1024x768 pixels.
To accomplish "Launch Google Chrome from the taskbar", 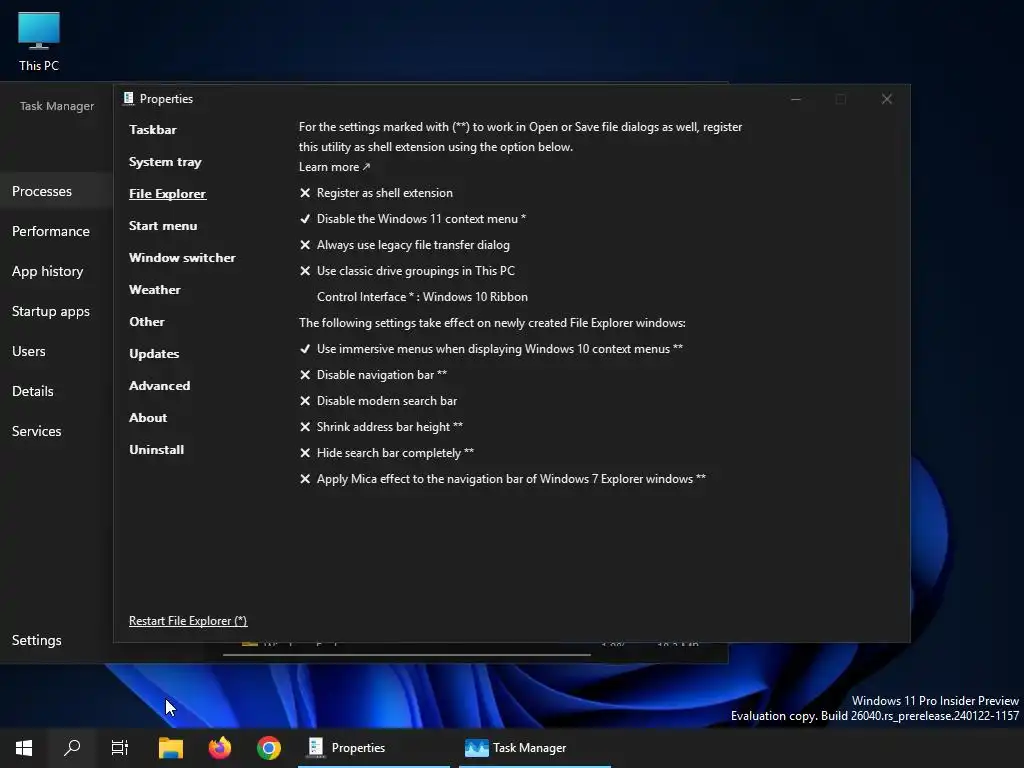I will [x=268, y=748].
